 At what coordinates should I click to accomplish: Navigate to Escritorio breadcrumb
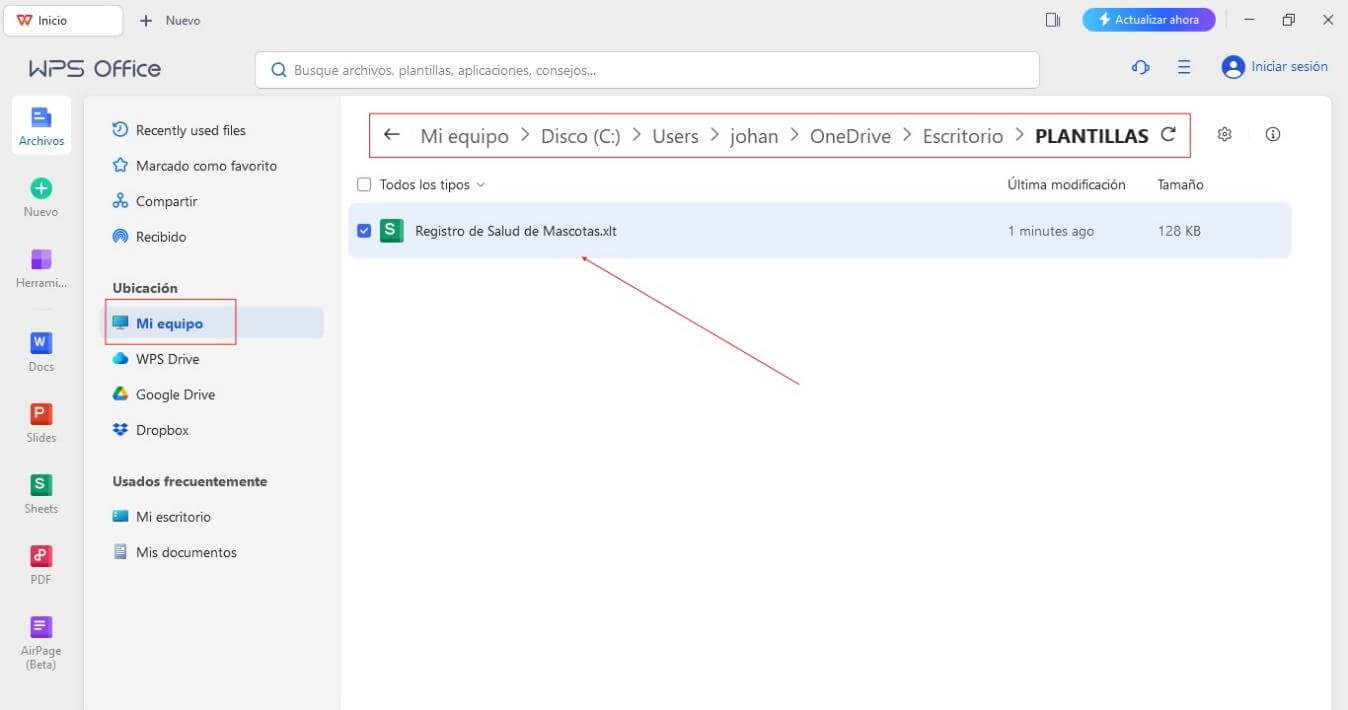963,136
